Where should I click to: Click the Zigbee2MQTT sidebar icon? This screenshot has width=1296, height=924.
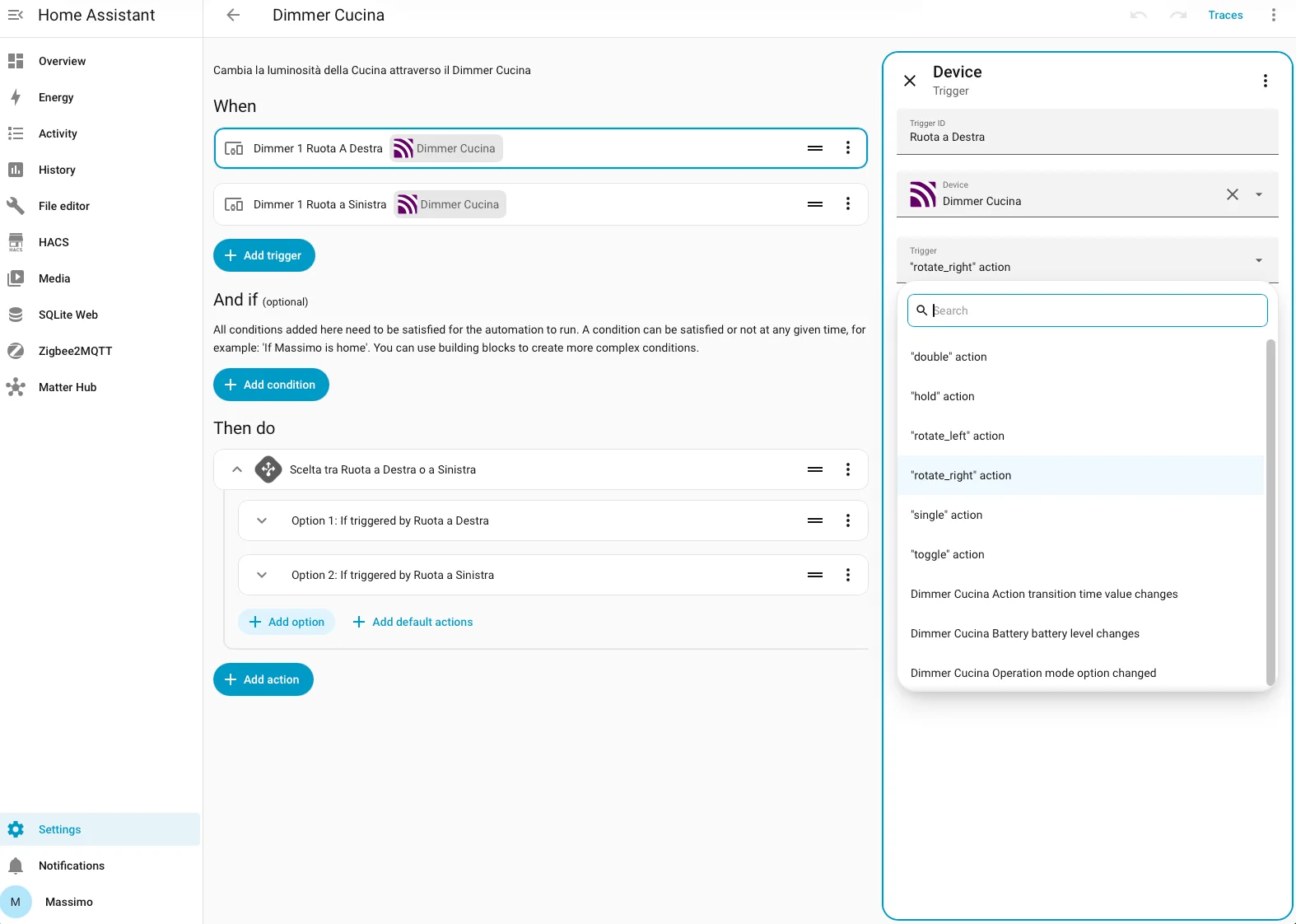[x=16, y=351]
